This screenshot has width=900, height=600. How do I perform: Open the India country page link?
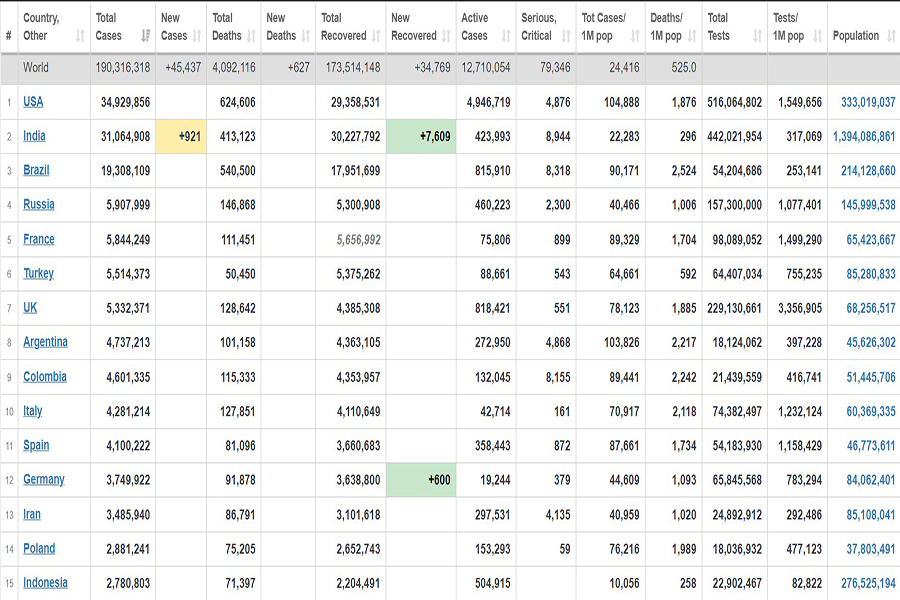[x=34, y=136]
